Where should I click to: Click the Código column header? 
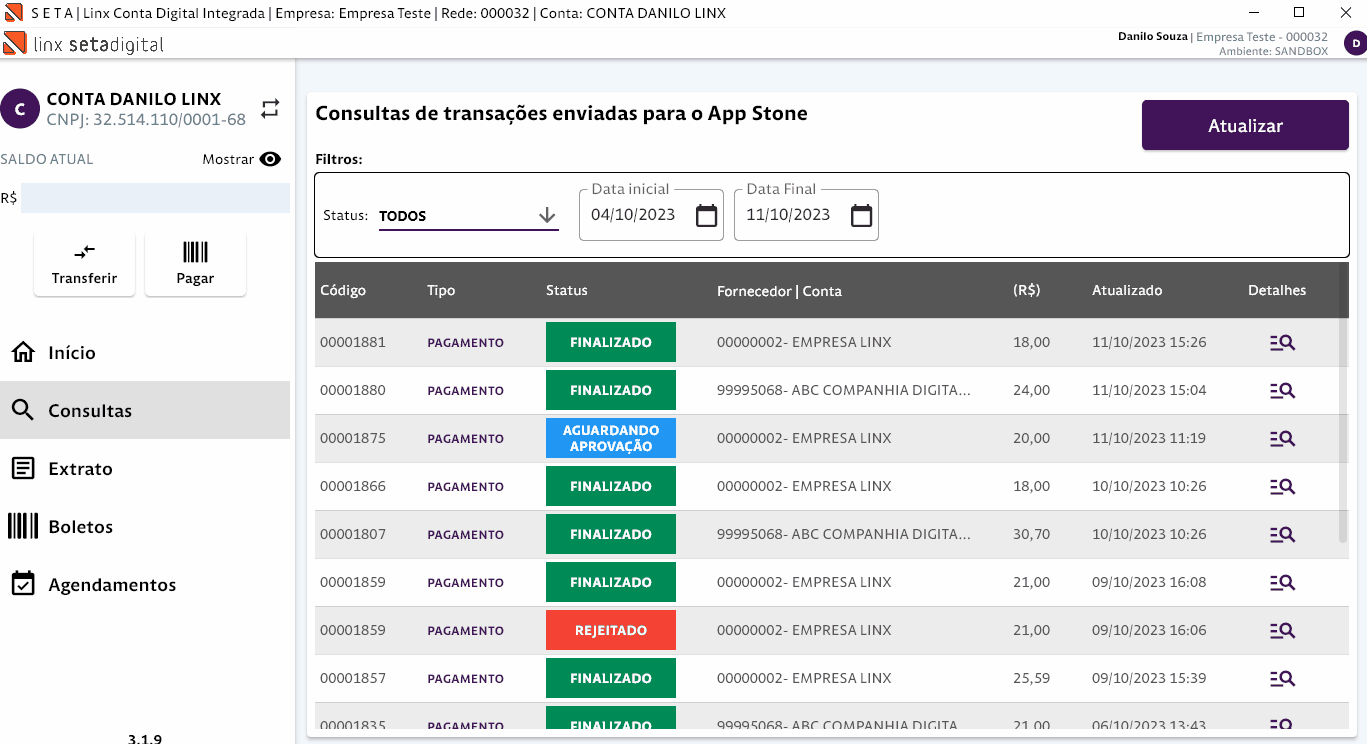click(x=343, y=291)
